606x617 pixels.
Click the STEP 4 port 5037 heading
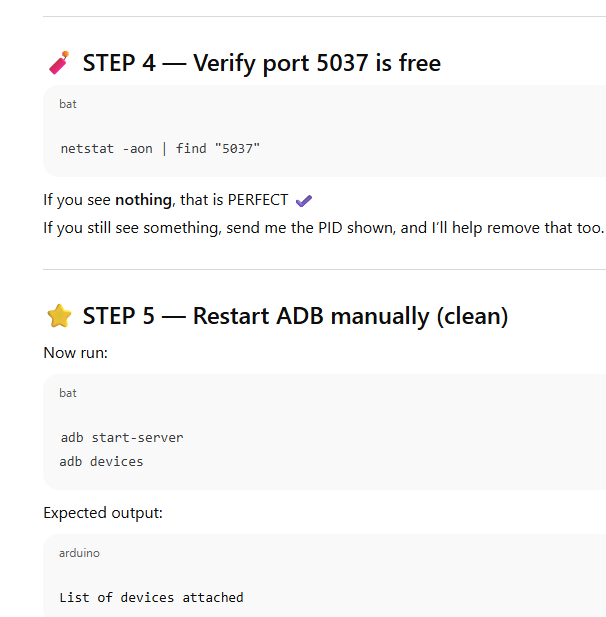point(261,63)
